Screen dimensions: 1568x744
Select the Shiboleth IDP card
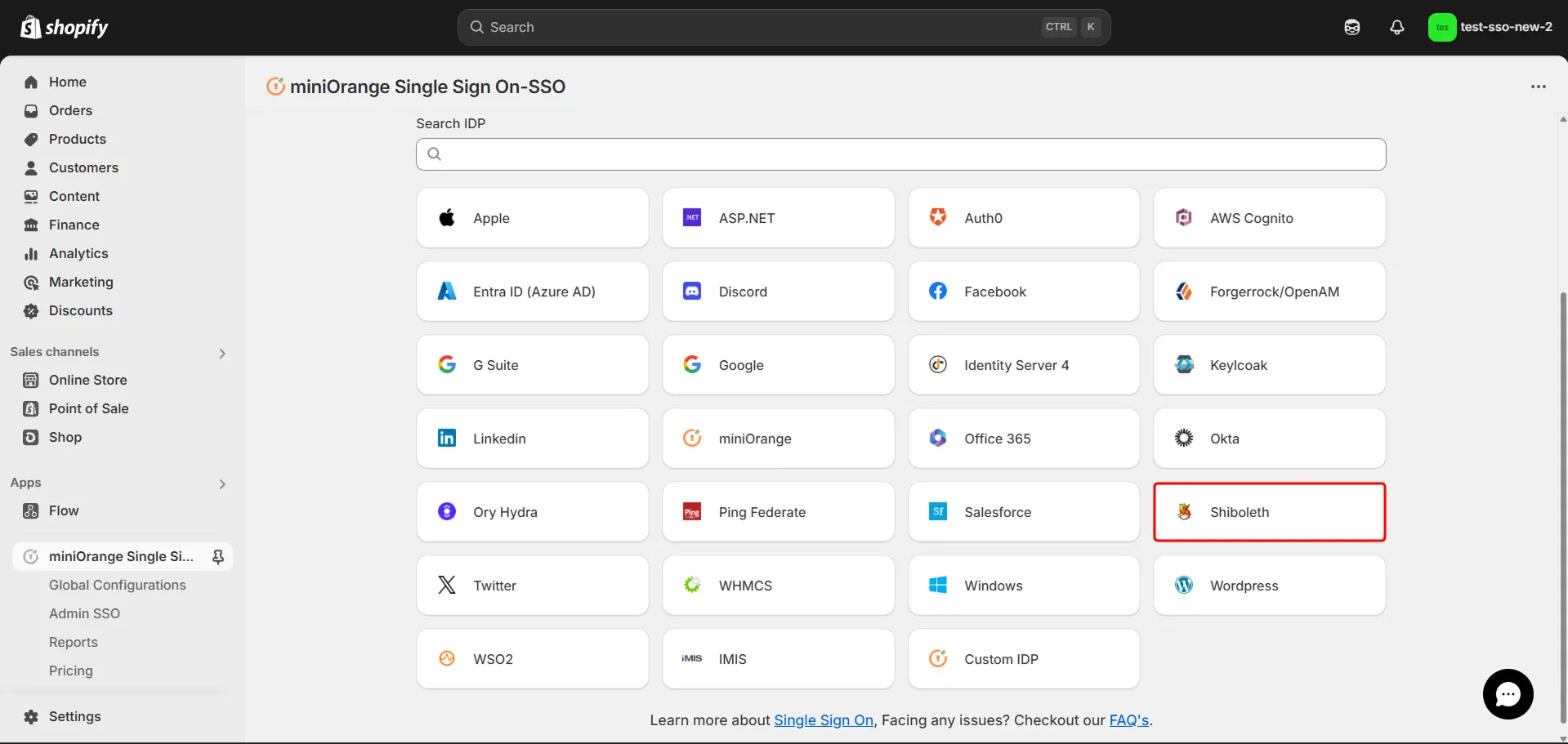pos(1269,512)
